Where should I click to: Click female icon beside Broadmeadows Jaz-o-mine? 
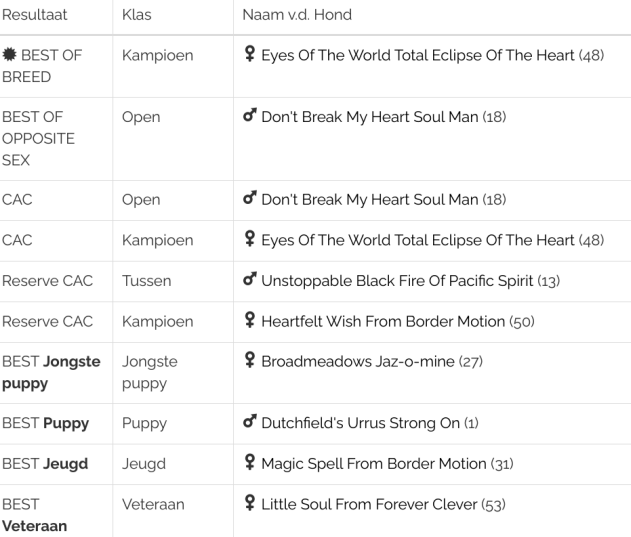[x=250, y=360]
